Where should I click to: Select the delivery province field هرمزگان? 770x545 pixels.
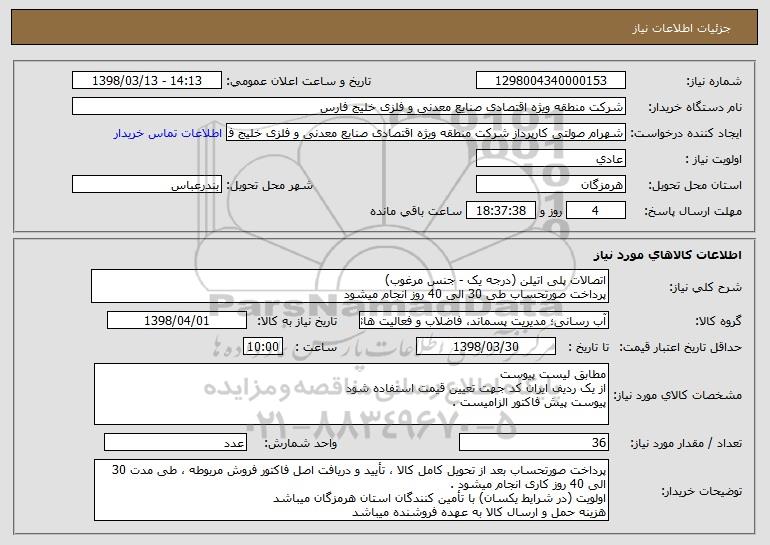(550, 185)
